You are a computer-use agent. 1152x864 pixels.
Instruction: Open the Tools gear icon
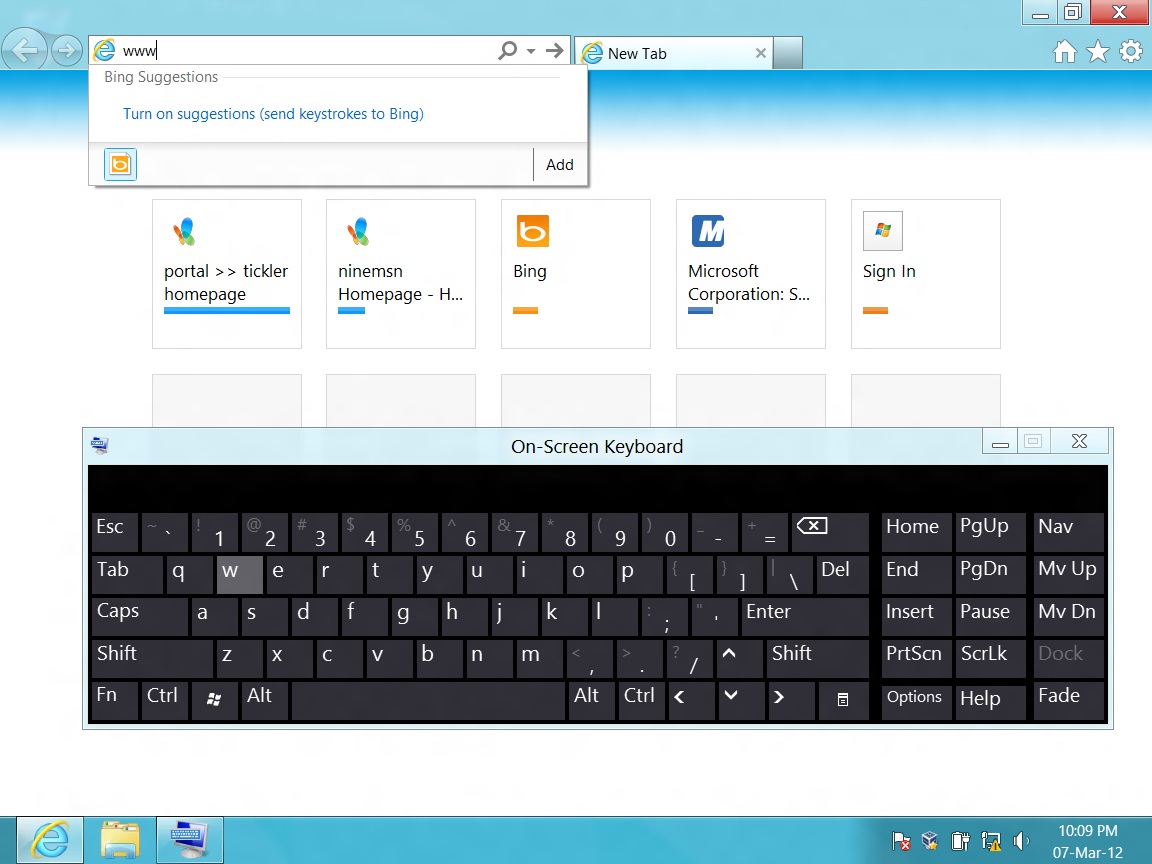pos(1131,51)
